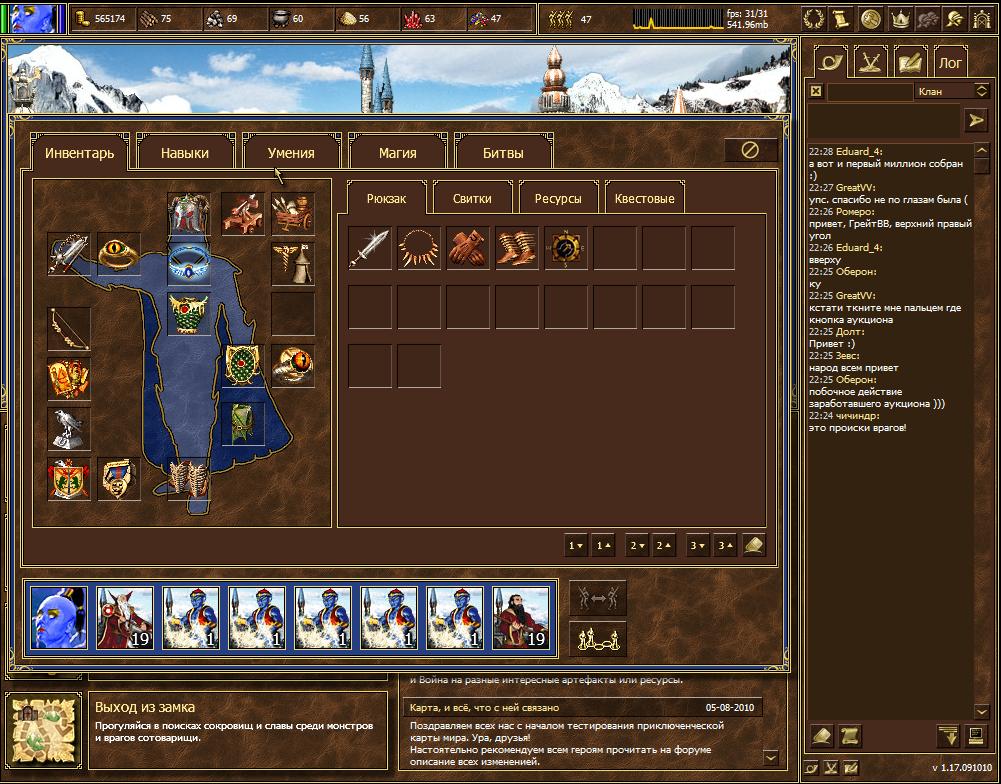This screenshot has width=1001, height=784.
Task: Click the laurel wreath icon in top toolbar
Action: tap(813, 19)
